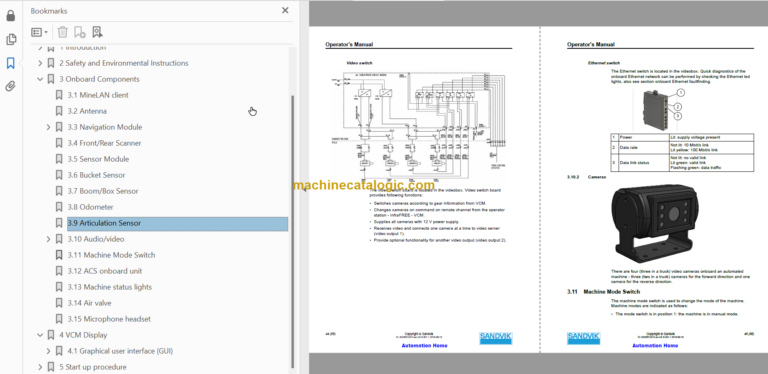
Task: Select the 3.5 Sensor Module bookmark
Action: point(98,159)
